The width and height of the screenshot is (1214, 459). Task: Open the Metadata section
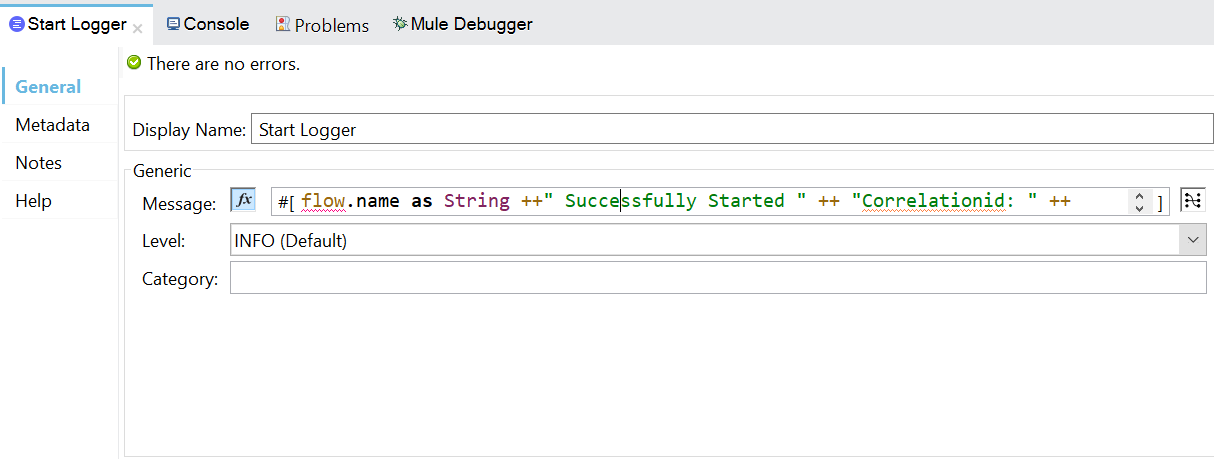(52, 125)
